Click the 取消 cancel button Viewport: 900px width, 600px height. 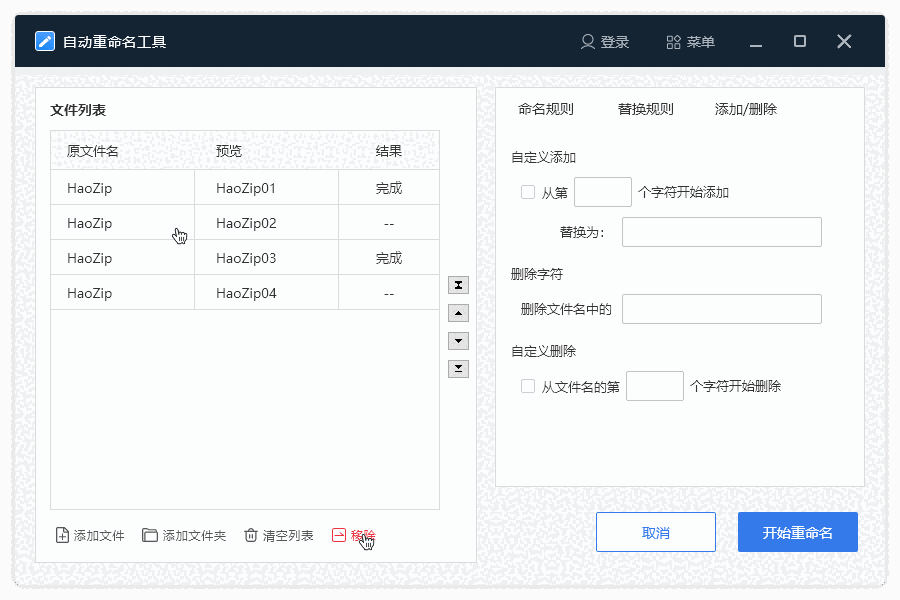(x=656, y=531)
